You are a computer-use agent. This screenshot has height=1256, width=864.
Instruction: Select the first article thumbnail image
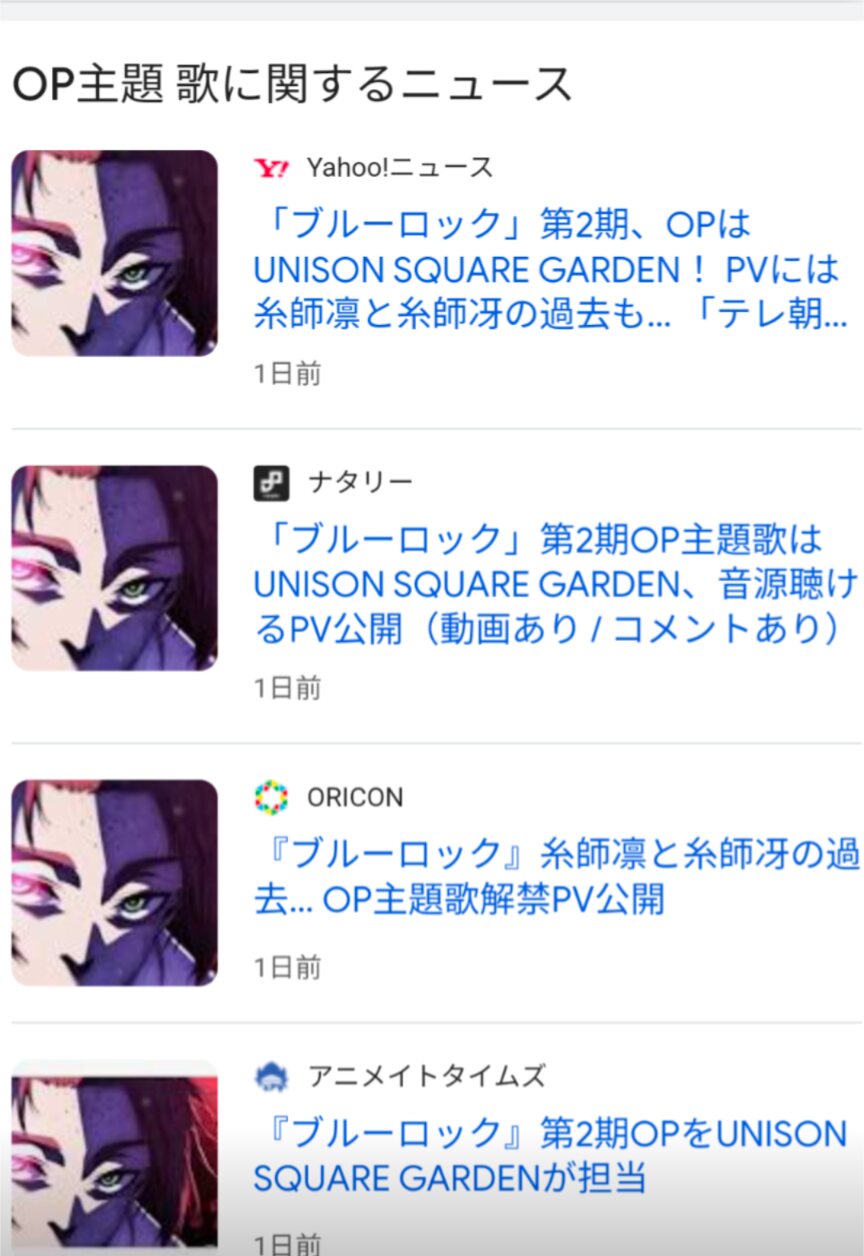point(114,253)
